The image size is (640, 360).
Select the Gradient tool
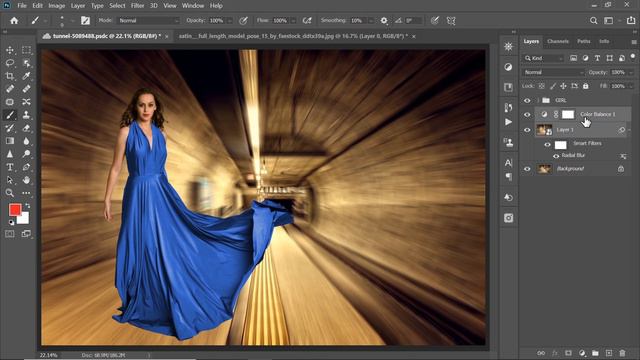10,141
